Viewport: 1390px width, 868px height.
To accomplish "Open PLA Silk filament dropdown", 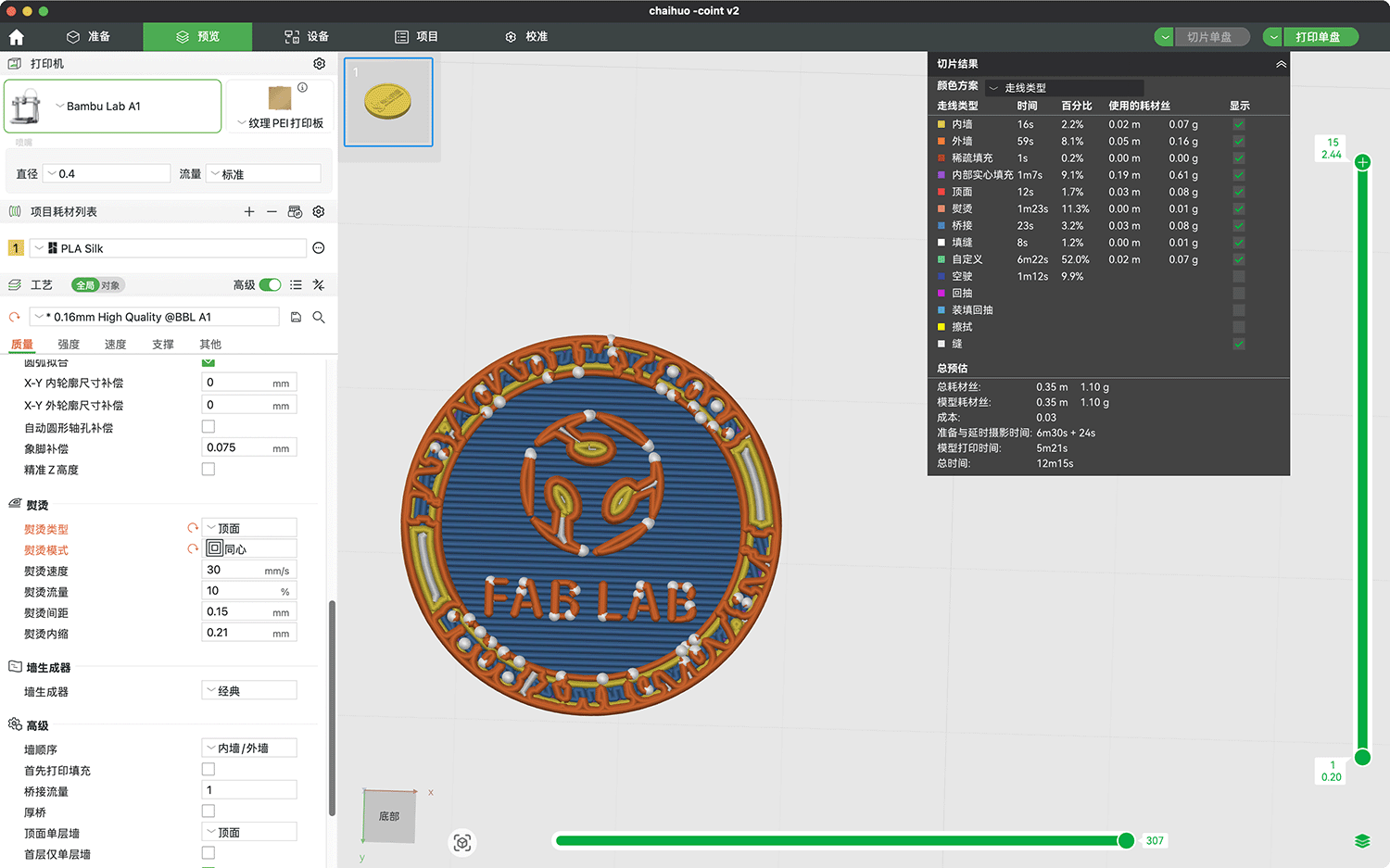I will coord(168,248).
